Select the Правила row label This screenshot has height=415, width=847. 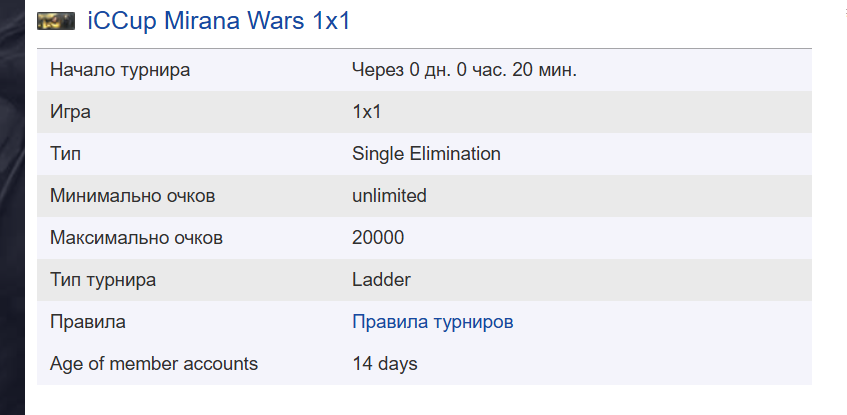(x=88, y=322)
